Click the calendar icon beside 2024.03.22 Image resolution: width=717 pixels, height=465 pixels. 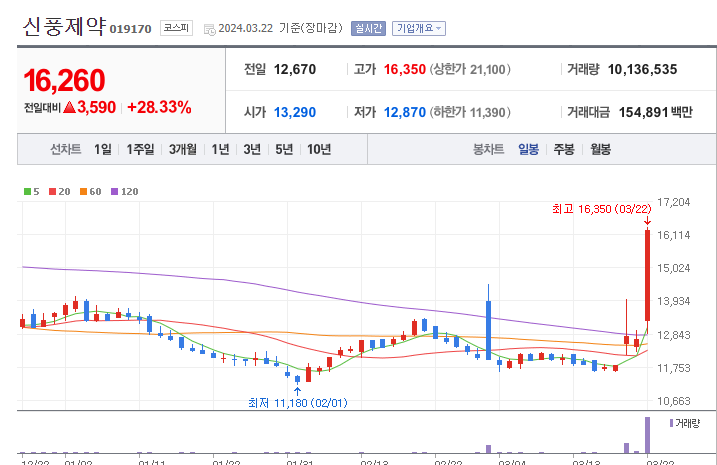tap(209, 29)
